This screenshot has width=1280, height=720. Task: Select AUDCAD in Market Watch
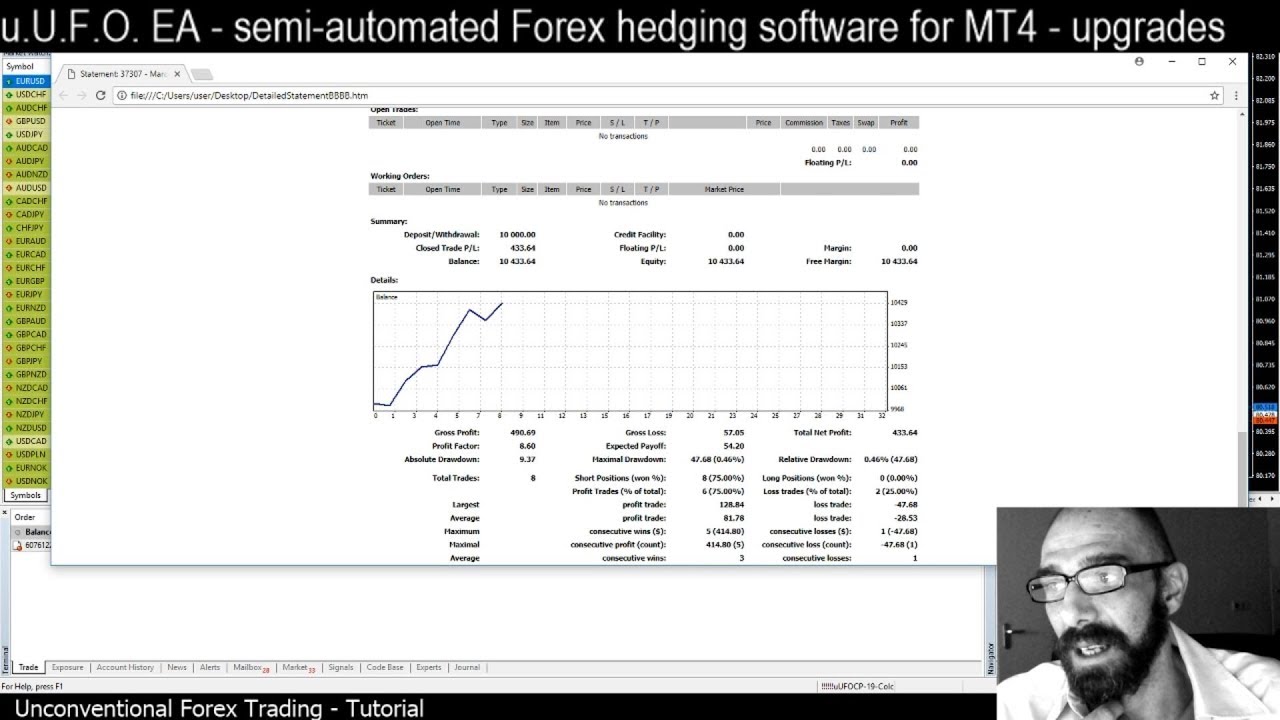click(x=26, y=148)
